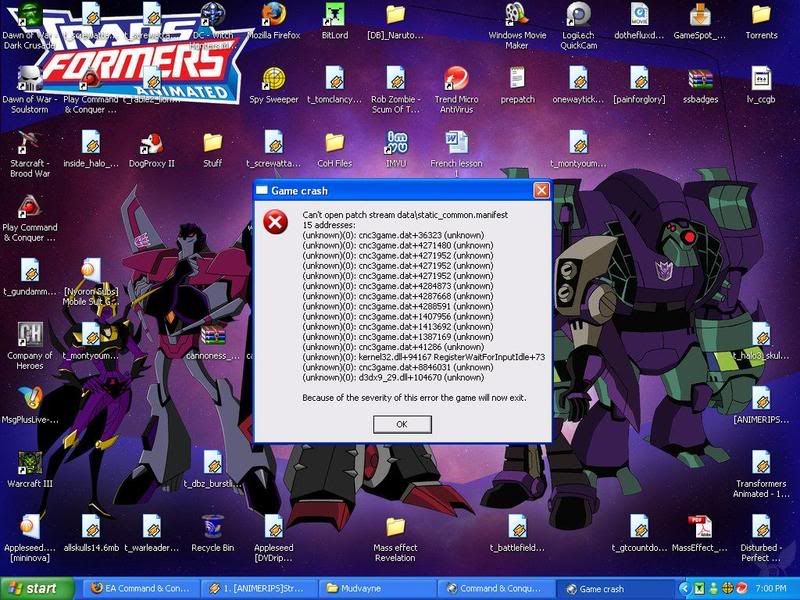
Task: Launch Starcraft - Brood War shortcut
Action: [30, 143]
